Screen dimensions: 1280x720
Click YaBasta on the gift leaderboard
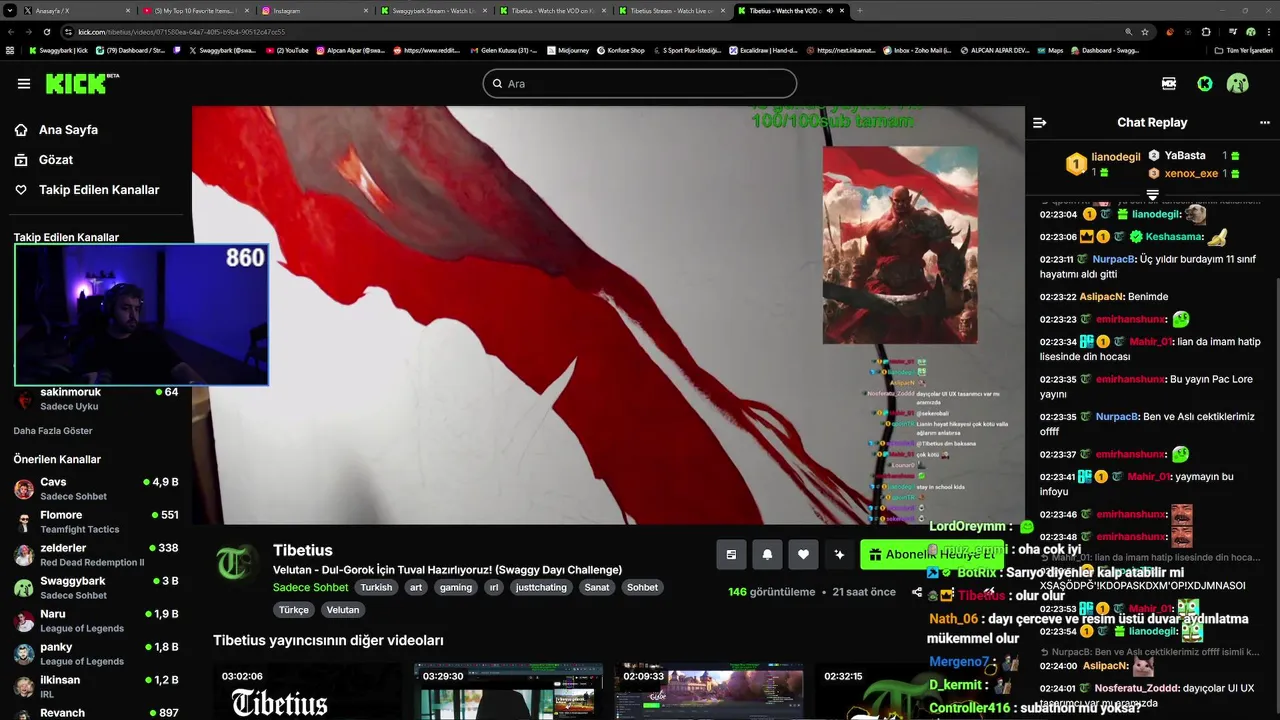[1185, 156]
